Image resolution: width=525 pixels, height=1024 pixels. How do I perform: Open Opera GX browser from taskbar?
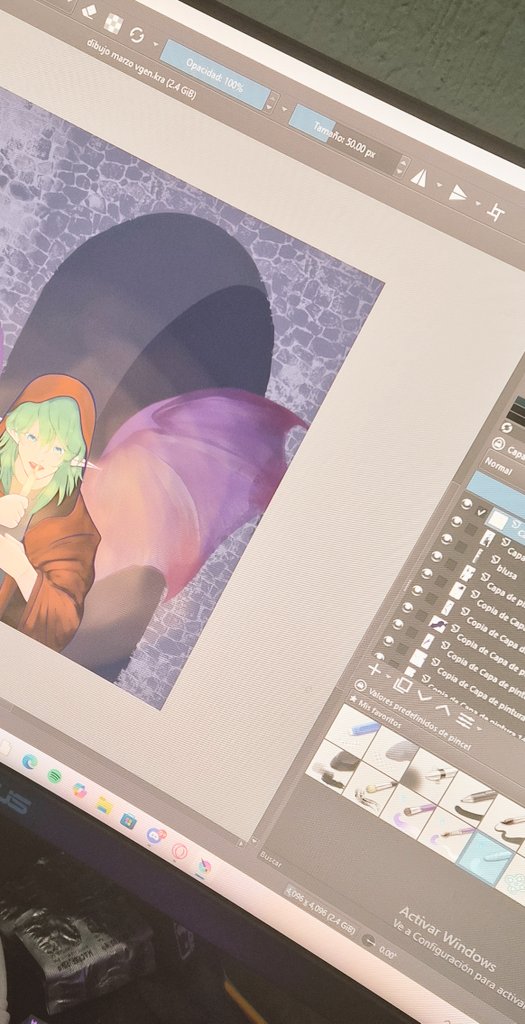pos(179,851)
